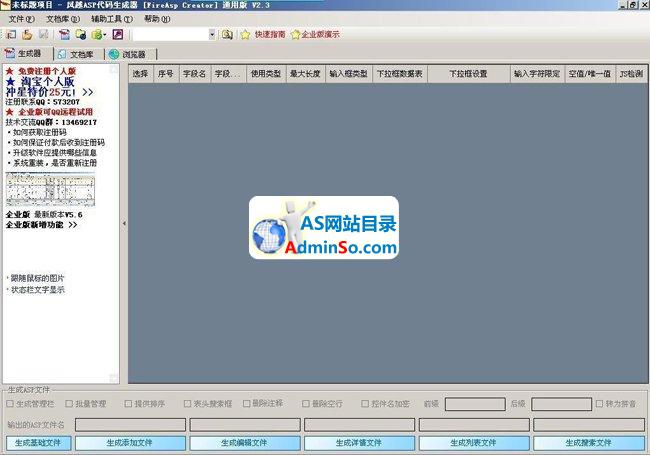Screen dimensions: 650x455
Task: Enable the 转为拼音 checkbox
Action: [x=599, y=403]
